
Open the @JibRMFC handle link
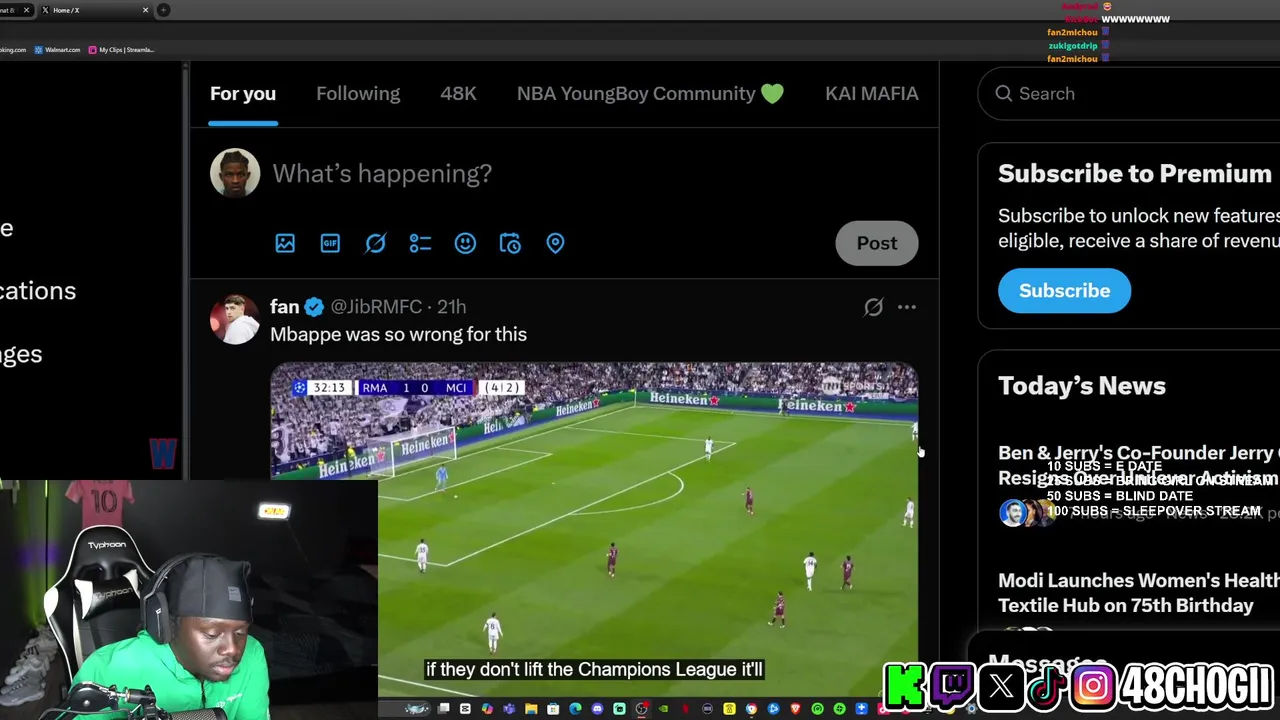pos(376,307)
